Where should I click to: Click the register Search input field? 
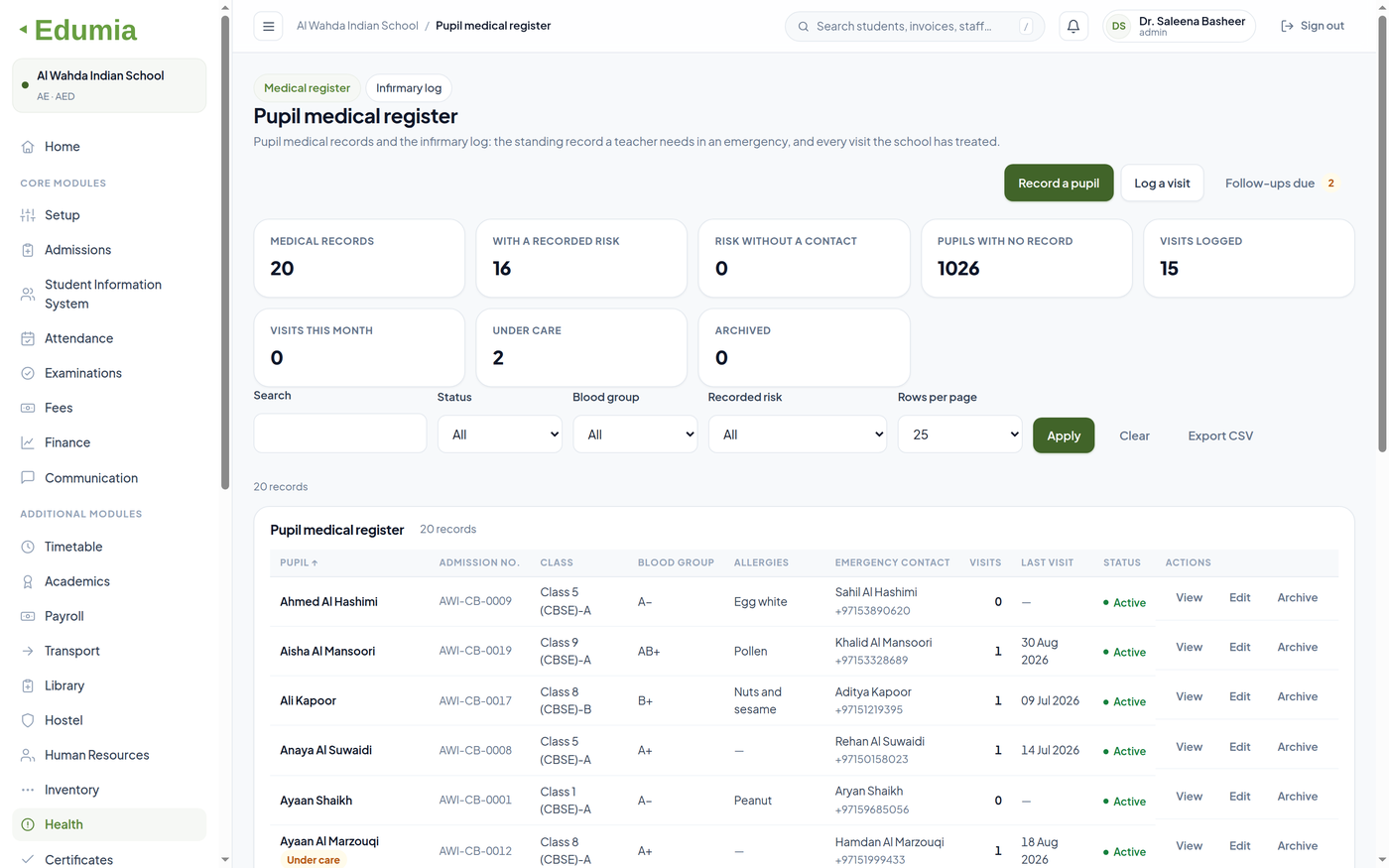(340, 434)
